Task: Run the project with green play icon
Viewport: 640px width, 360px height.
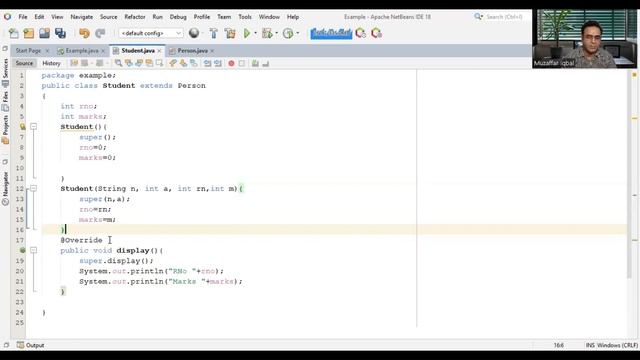Action: click(x=247, y=33)
